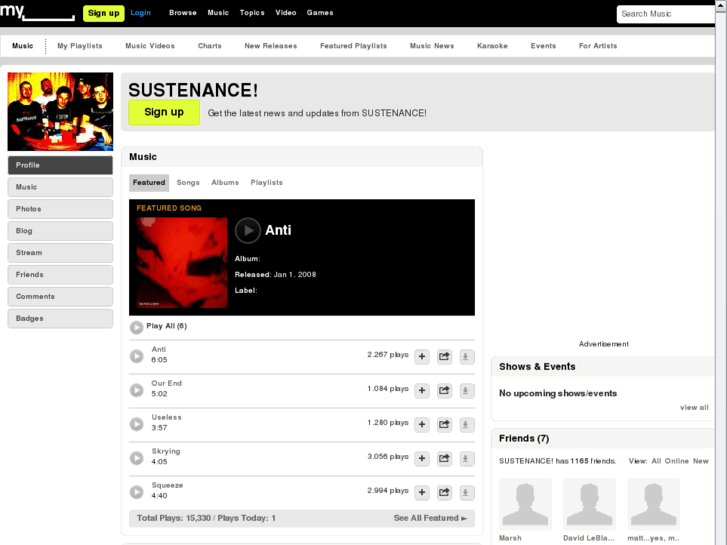
Task: Click Sign up beside SUSTENANCE! updates text
Action: point(164,112)
